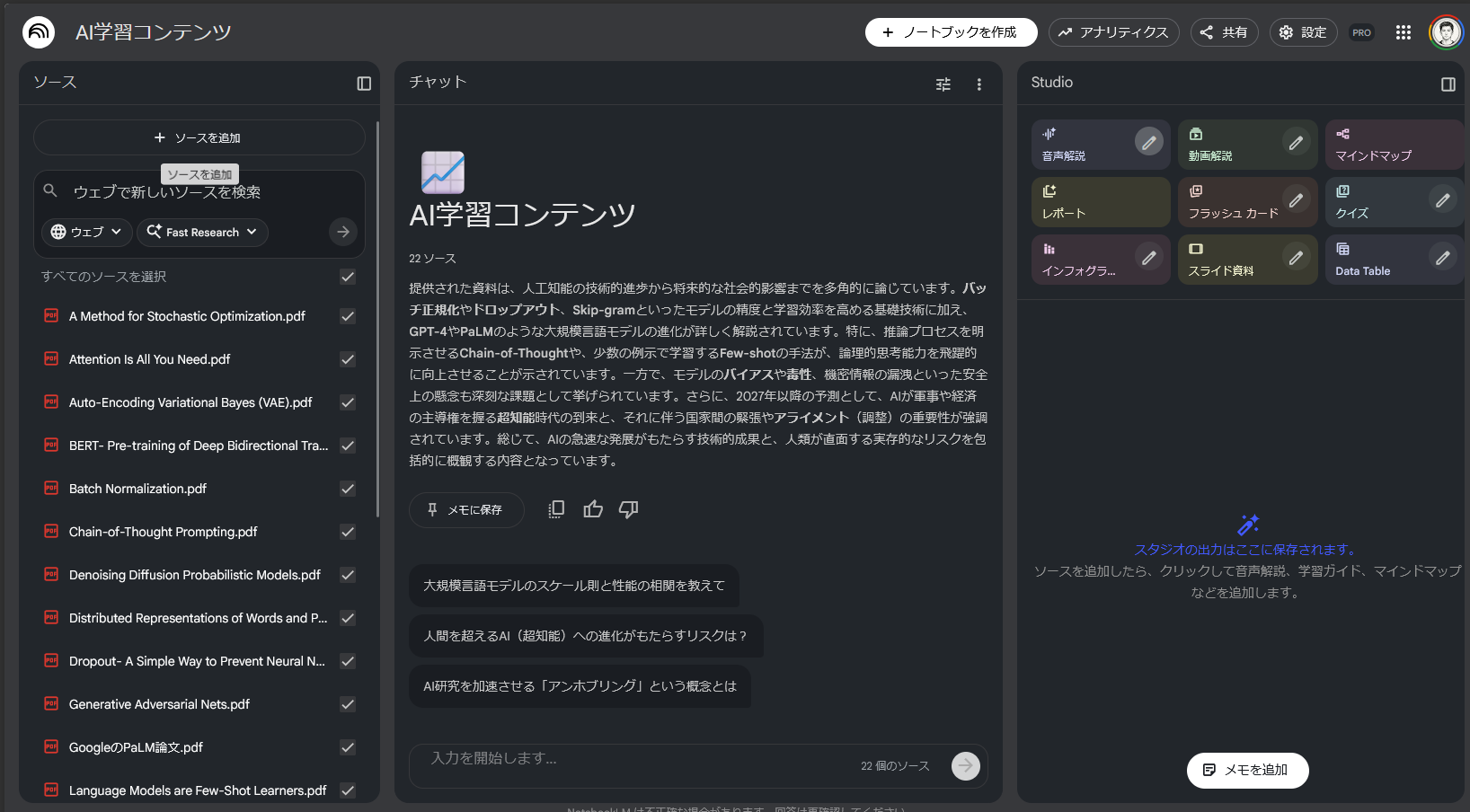Open the chat three-dot menu
Screen dimensions: 1470x812
click(979, 84)
